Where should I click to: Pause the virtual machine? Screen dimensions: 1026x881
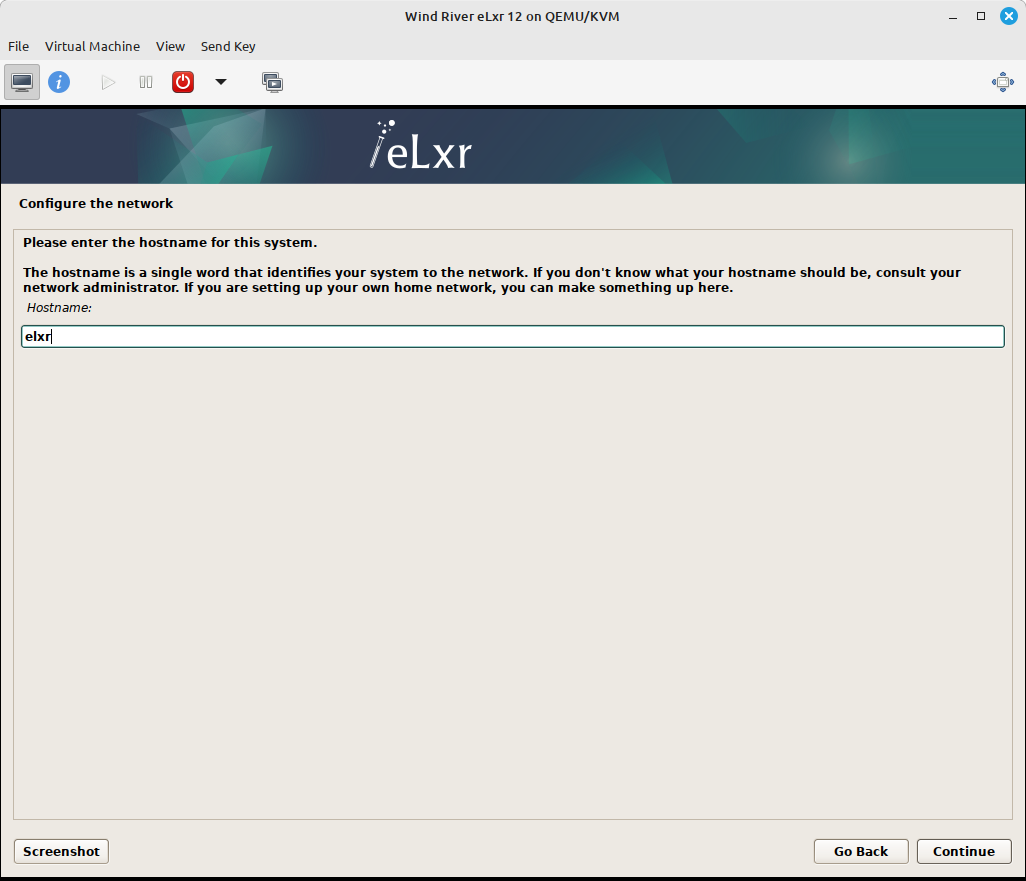tap(145, 81)
